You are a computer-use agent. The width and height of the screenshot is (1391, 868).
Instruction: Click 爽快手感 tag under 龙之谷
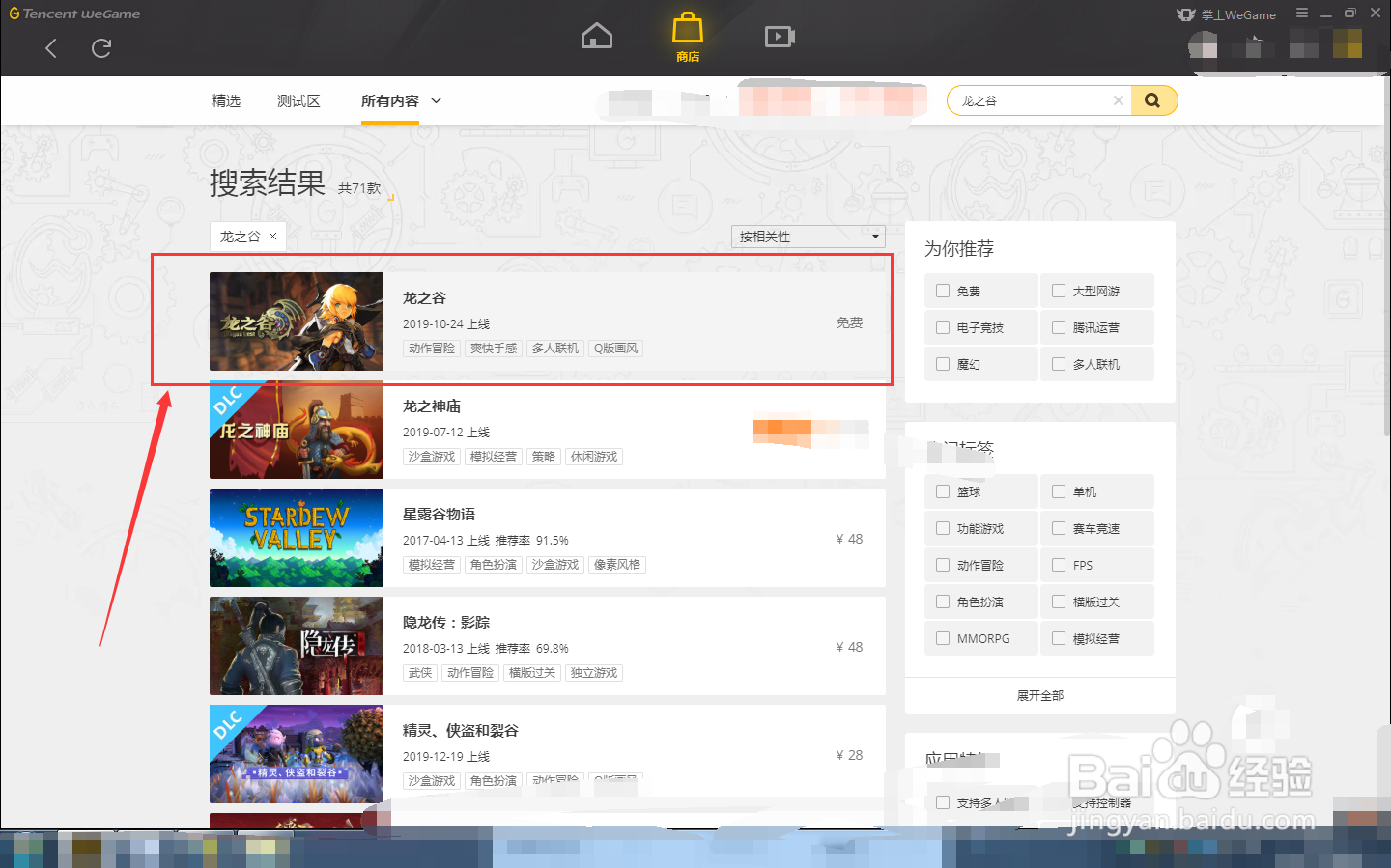[x=494, y=349]
